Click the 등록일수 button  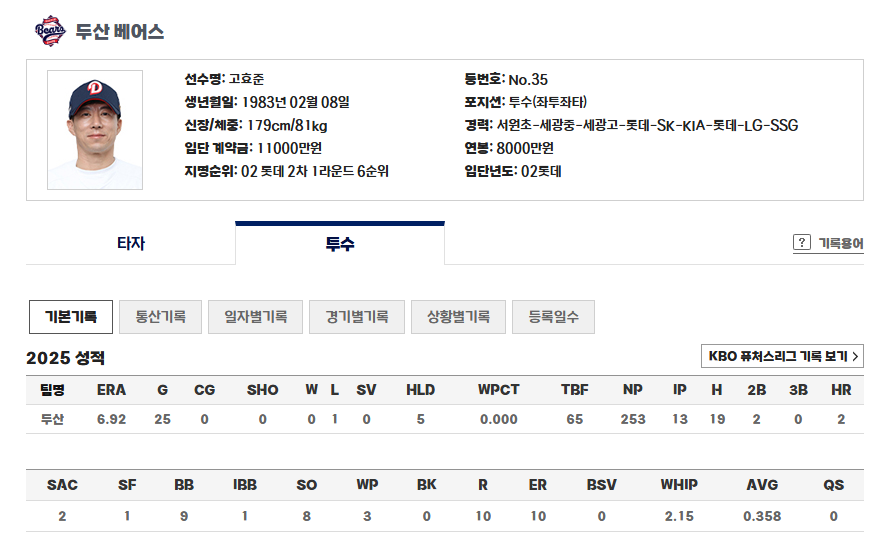[x=553, y=317]
